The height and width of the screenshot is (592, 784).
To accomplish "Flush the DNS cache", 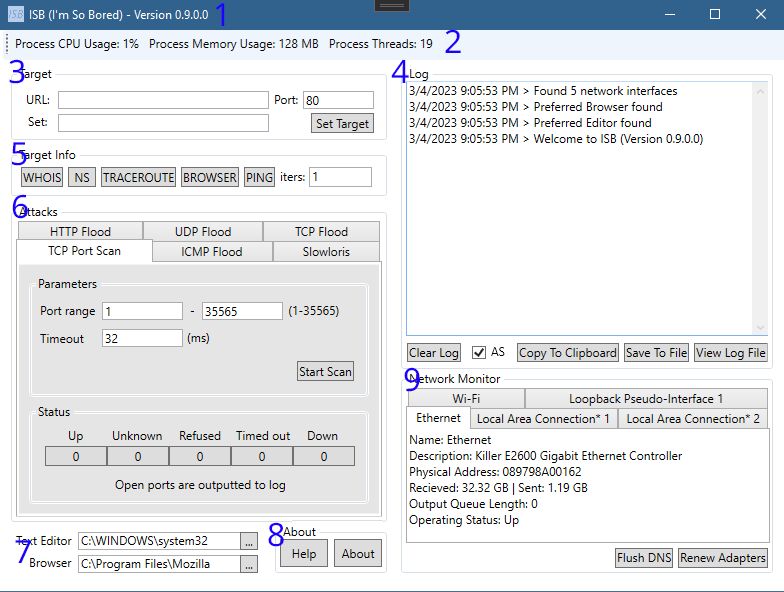I will 644,558.
